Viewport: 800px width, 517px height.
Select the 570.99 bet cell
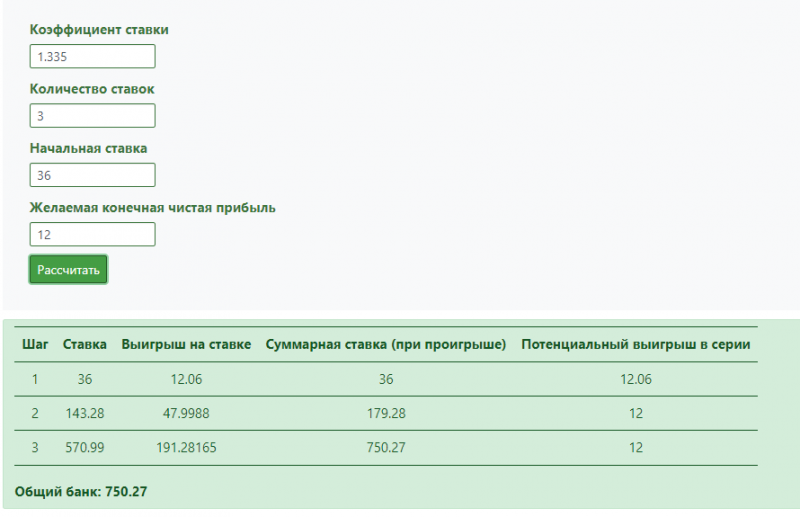point(85,448)
